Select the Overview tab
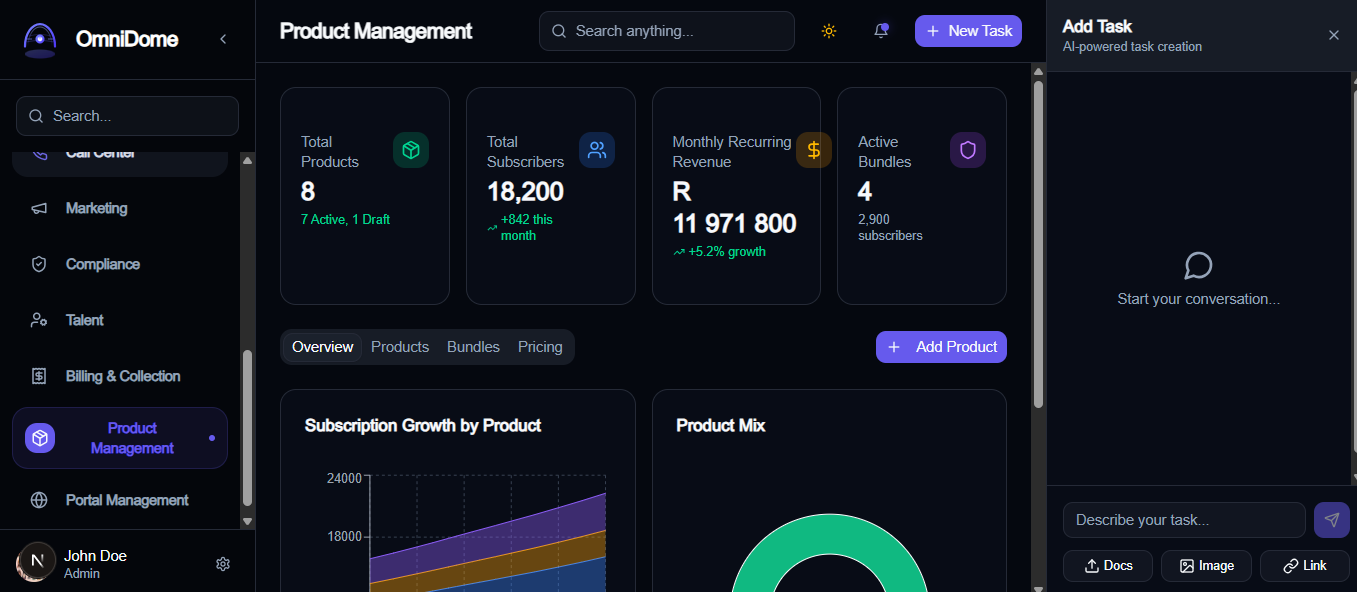 pos(322,347)
